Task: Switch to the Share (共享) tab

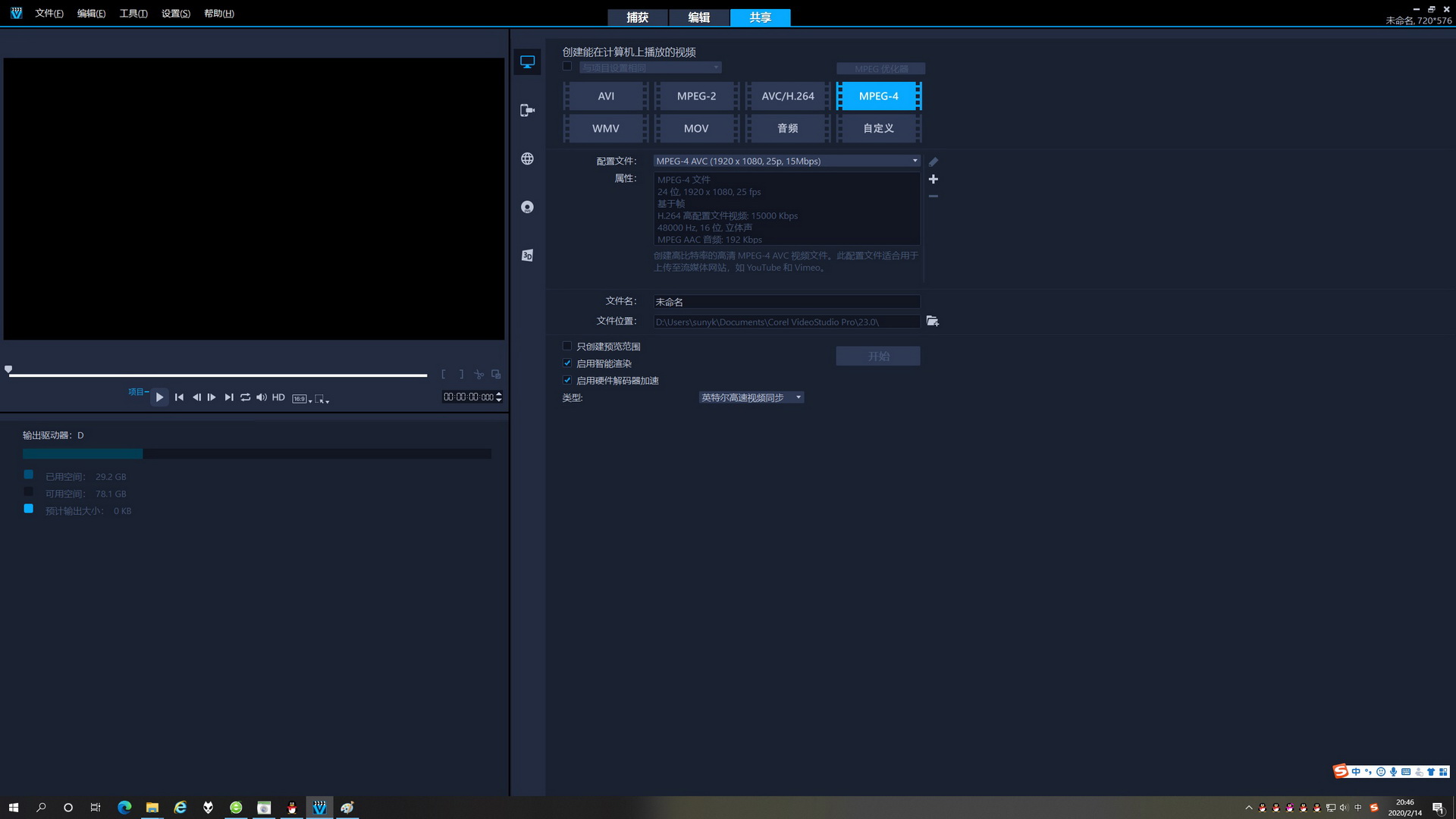Action: 760,17
